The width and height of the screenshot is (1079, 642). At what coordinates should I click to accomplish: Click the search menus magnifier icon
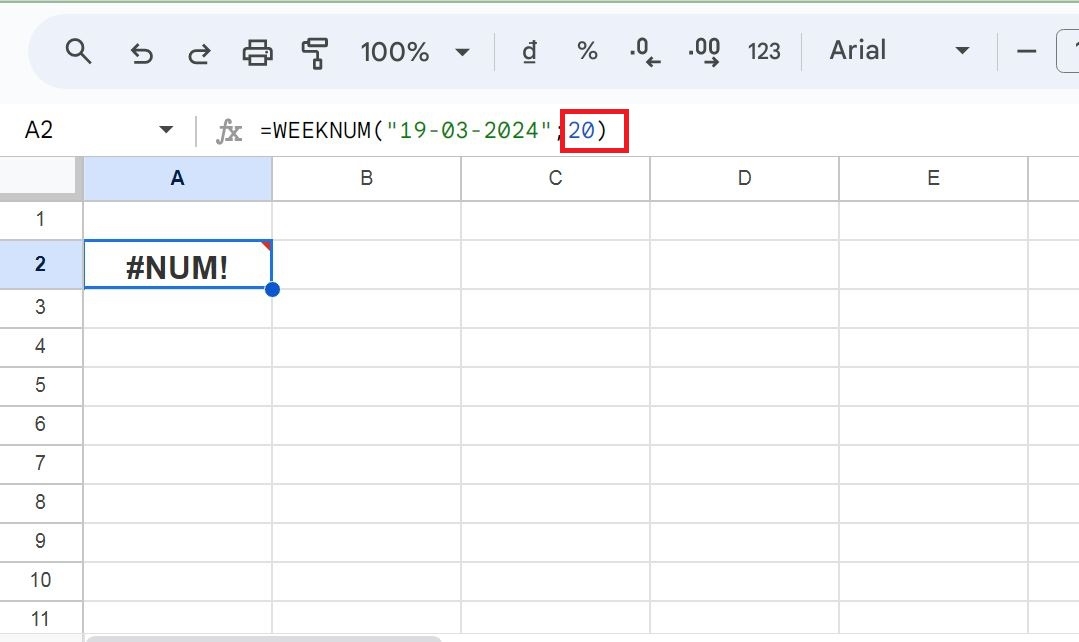pyautogui.click(x=78, y=51)
